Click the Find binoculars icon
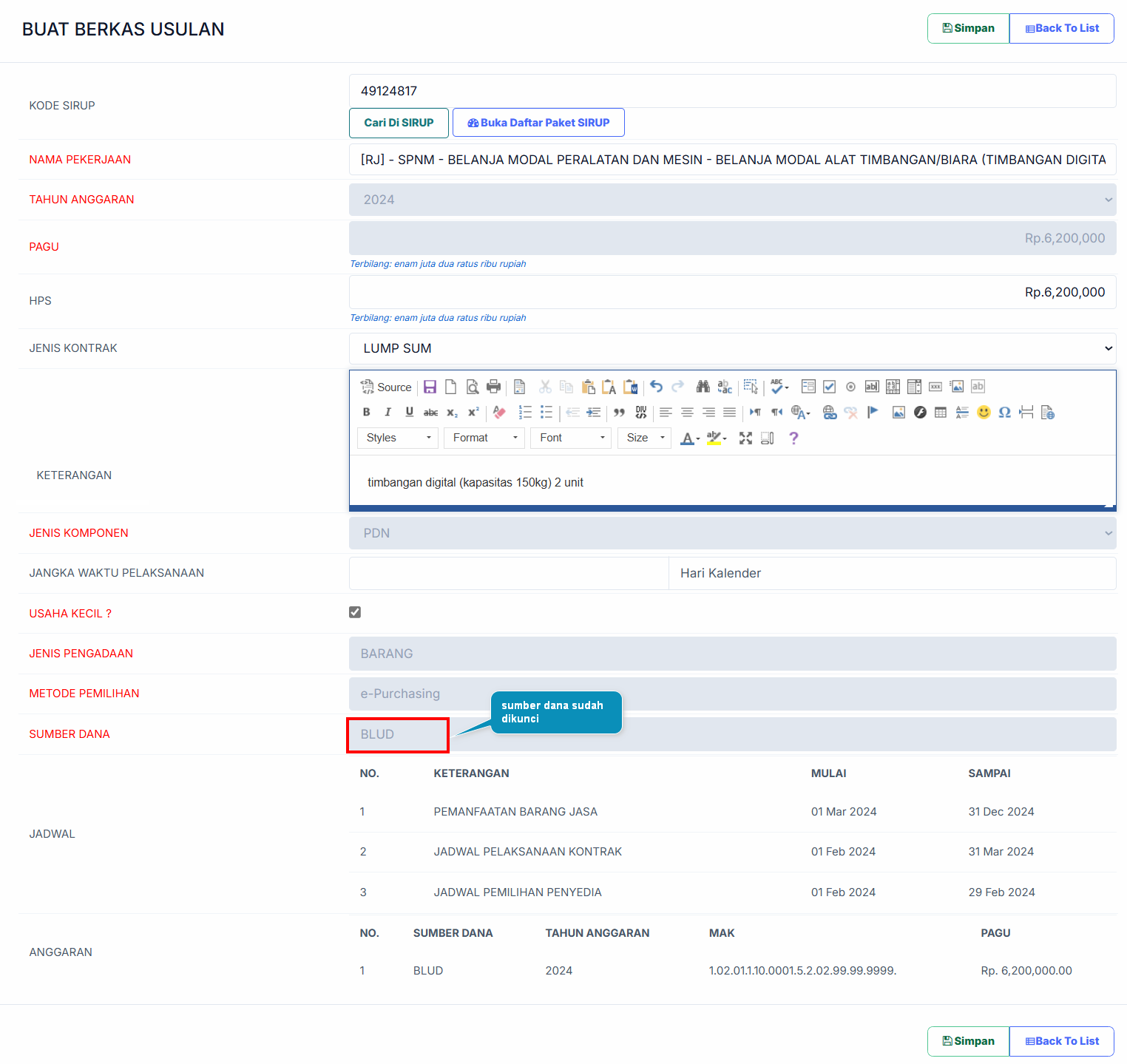The width and height of the screenshot is (1127, 1064). (703, 387)
